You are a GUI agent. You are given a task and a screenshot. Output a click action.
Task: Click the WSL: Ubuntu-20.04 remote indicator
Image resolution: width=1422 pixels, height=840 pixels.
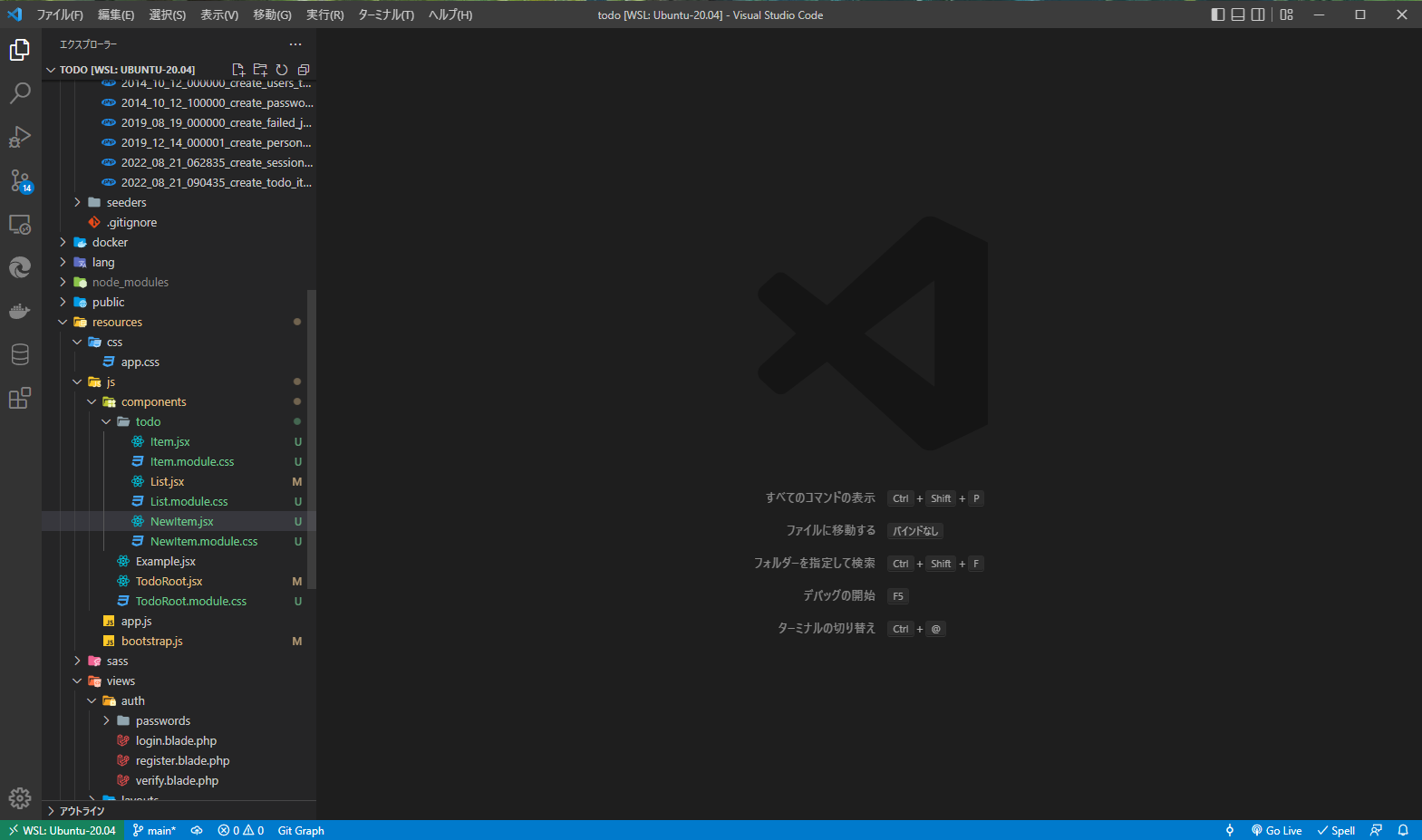point(63,830)
